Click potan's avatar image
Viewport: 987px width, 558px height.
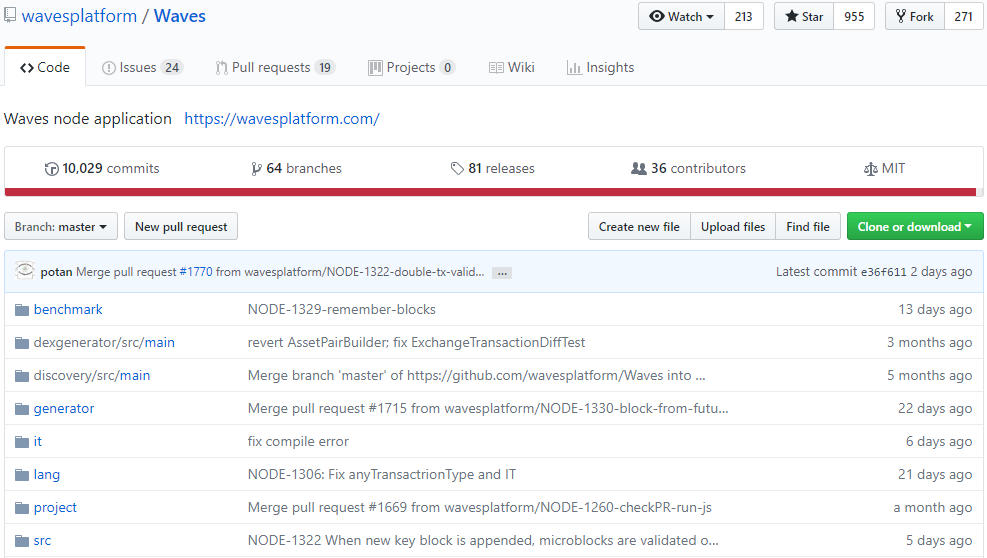(x=25, y=271)
